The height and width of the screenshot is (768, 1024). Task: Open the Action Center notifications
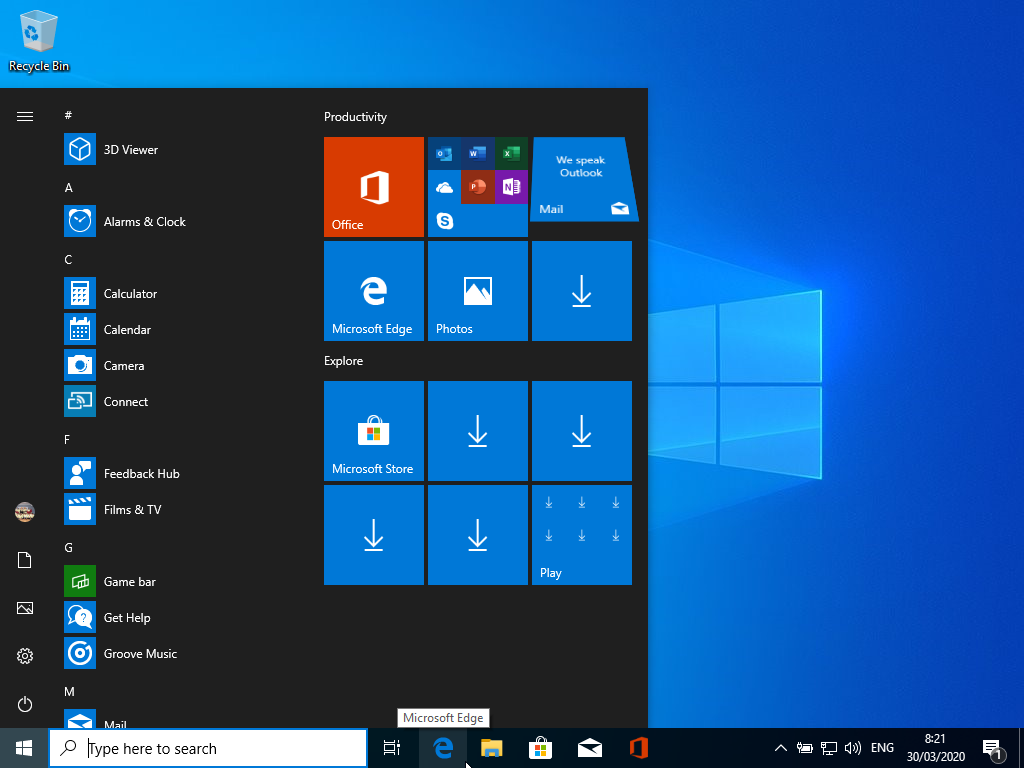tap(993, 748)
